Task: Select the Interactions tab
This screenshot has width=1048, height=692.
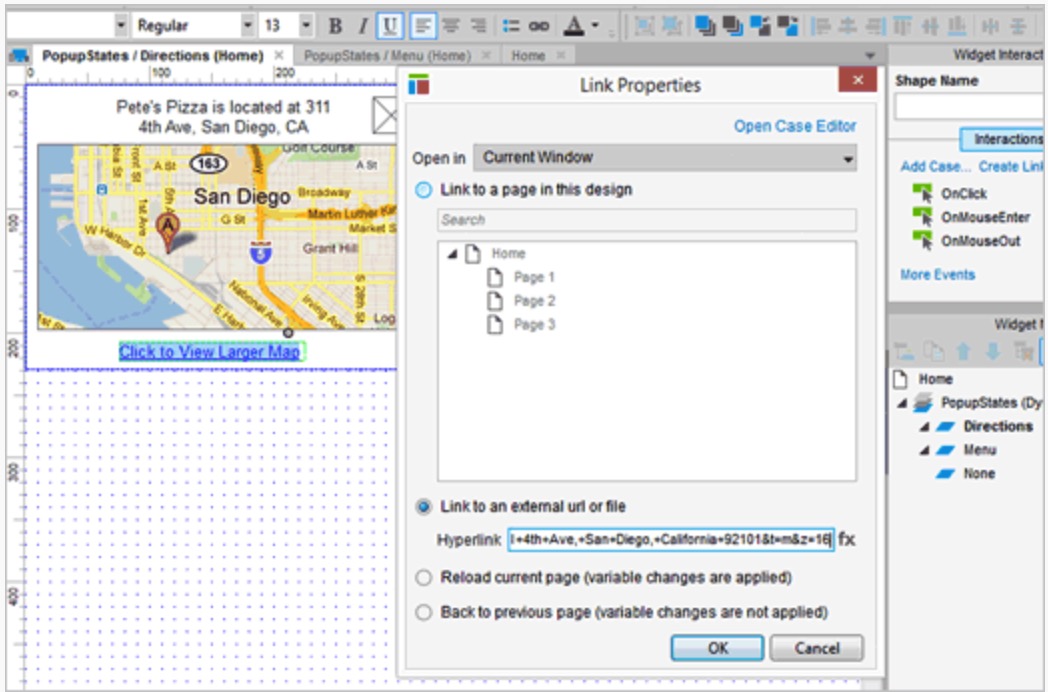Action: (1001, 139)
